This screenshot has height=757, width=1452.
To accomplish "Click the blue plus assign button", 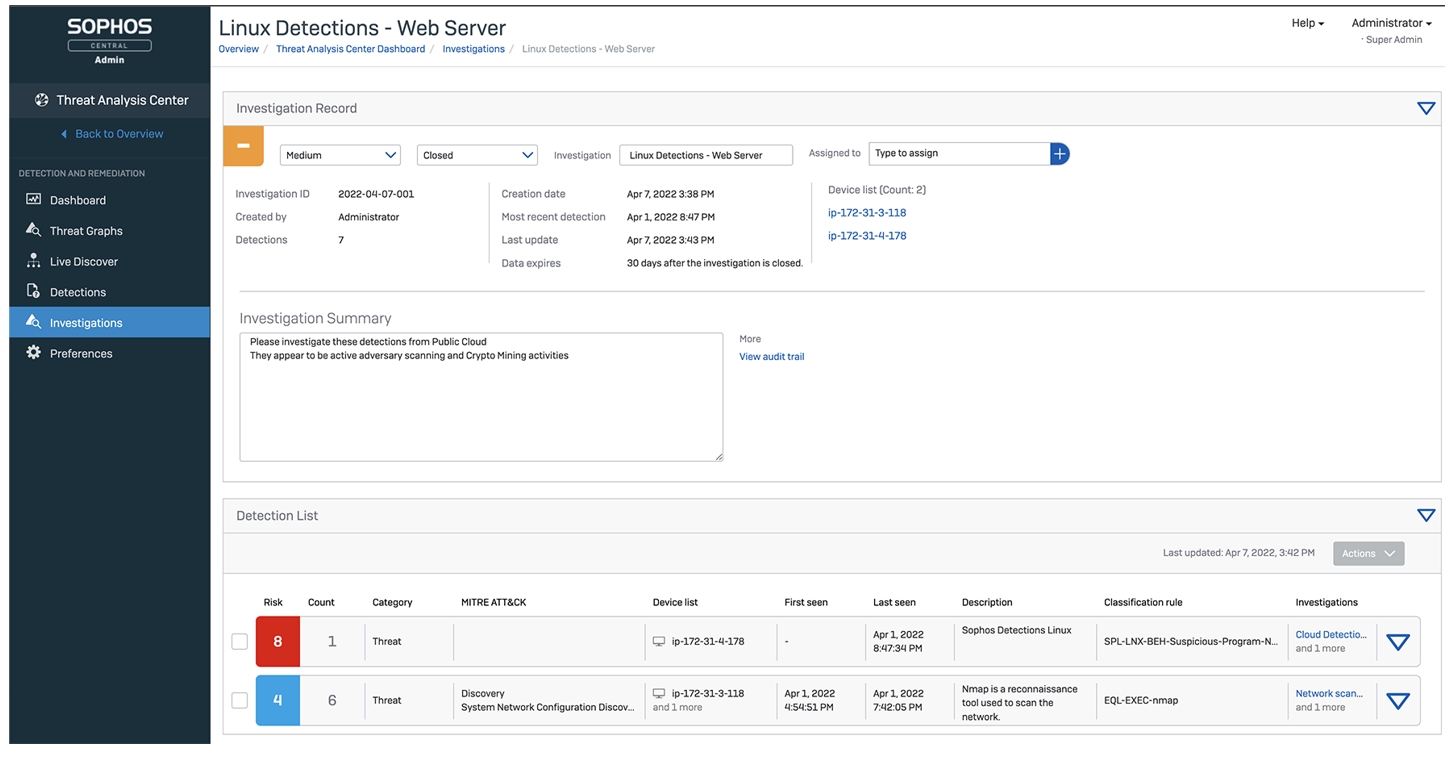I will point(1060,153).
